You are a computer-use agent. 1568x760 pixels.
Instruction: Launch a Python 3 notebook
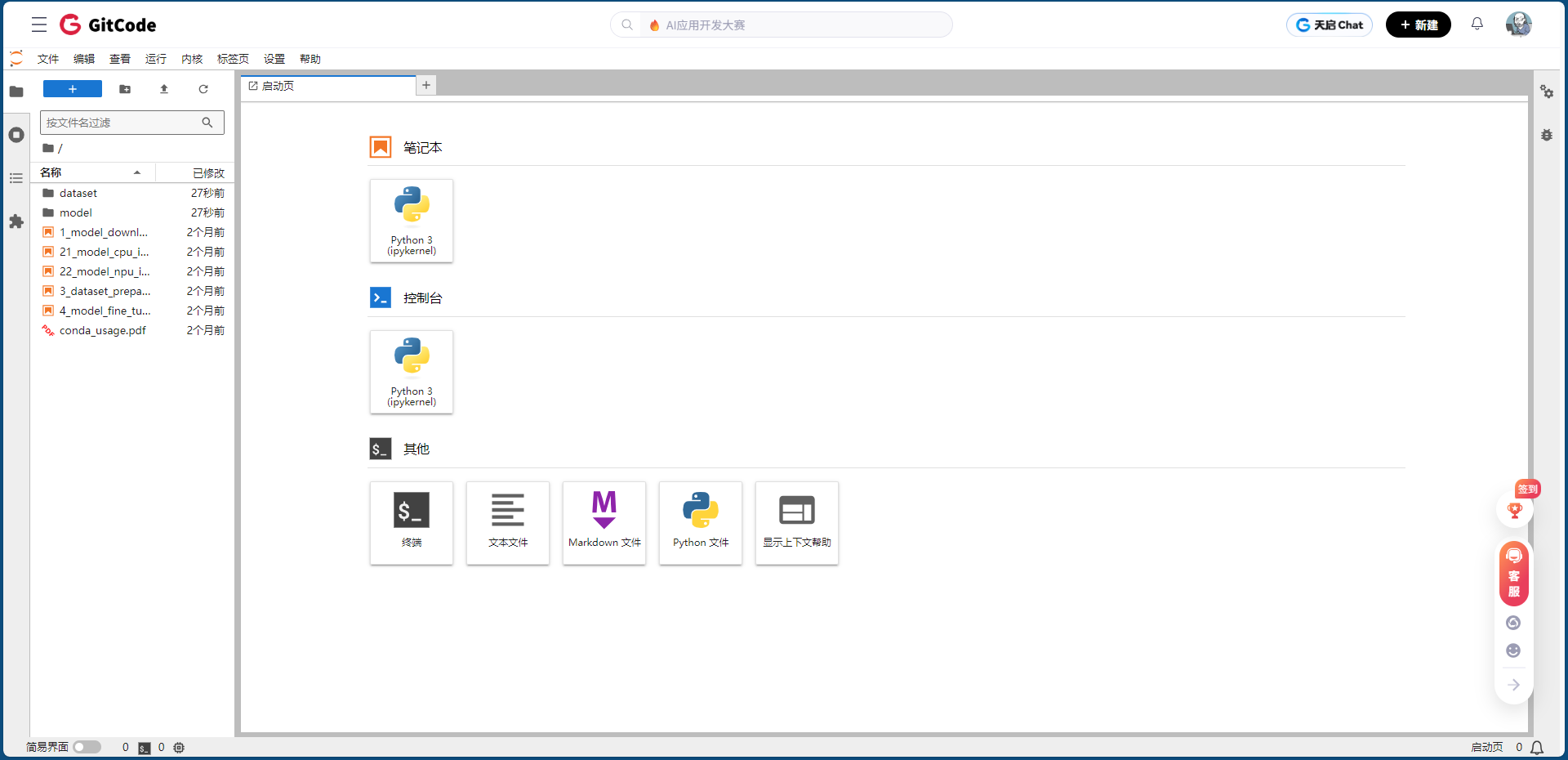point(412,221)
